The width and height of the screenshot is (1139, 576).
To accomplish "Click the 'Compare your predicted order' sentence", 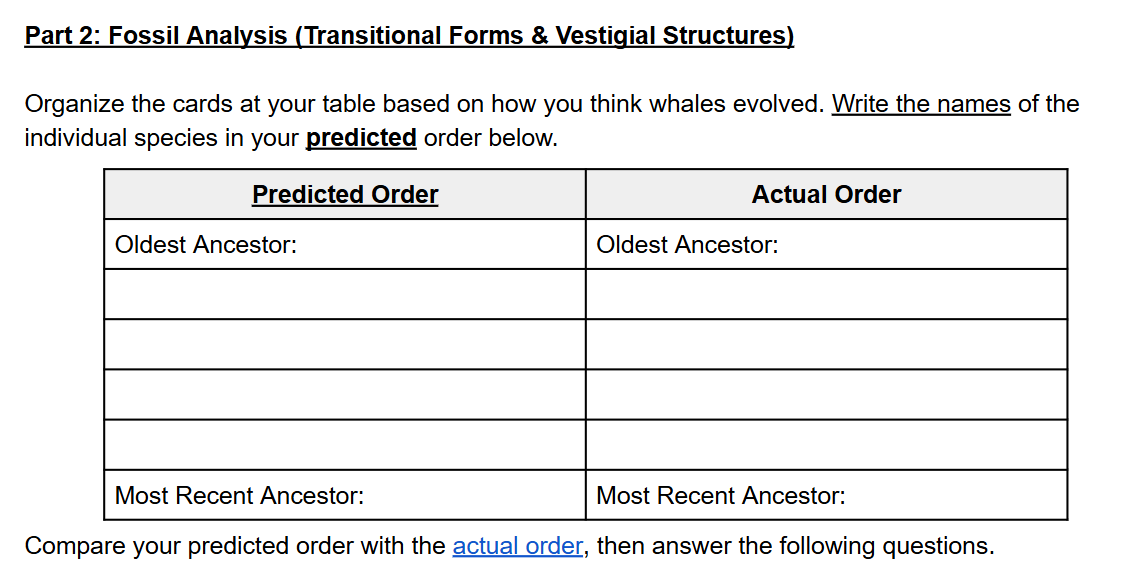I will coord(509,545).
